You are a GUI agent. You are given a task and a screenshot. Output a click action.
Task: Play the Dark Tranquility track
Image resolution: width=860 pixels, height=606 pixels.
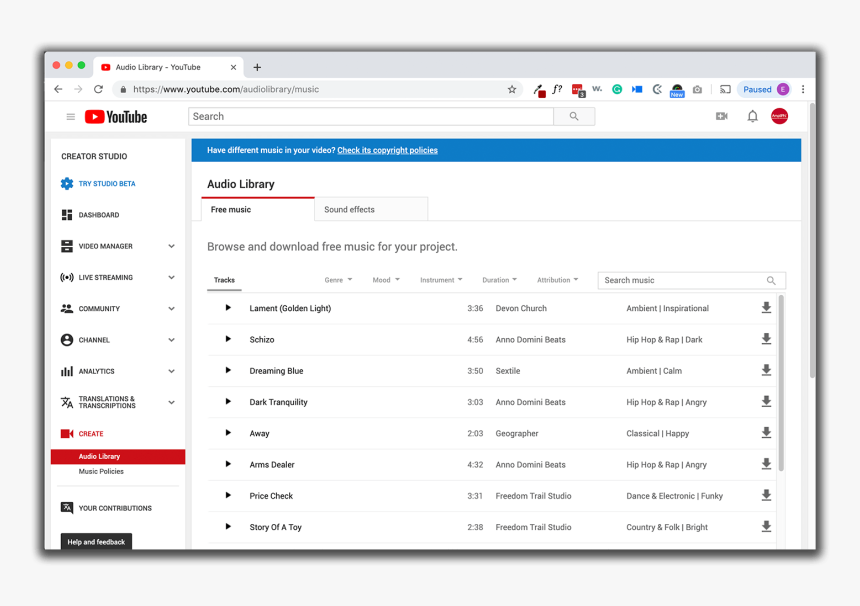click(x=228, y=401)
